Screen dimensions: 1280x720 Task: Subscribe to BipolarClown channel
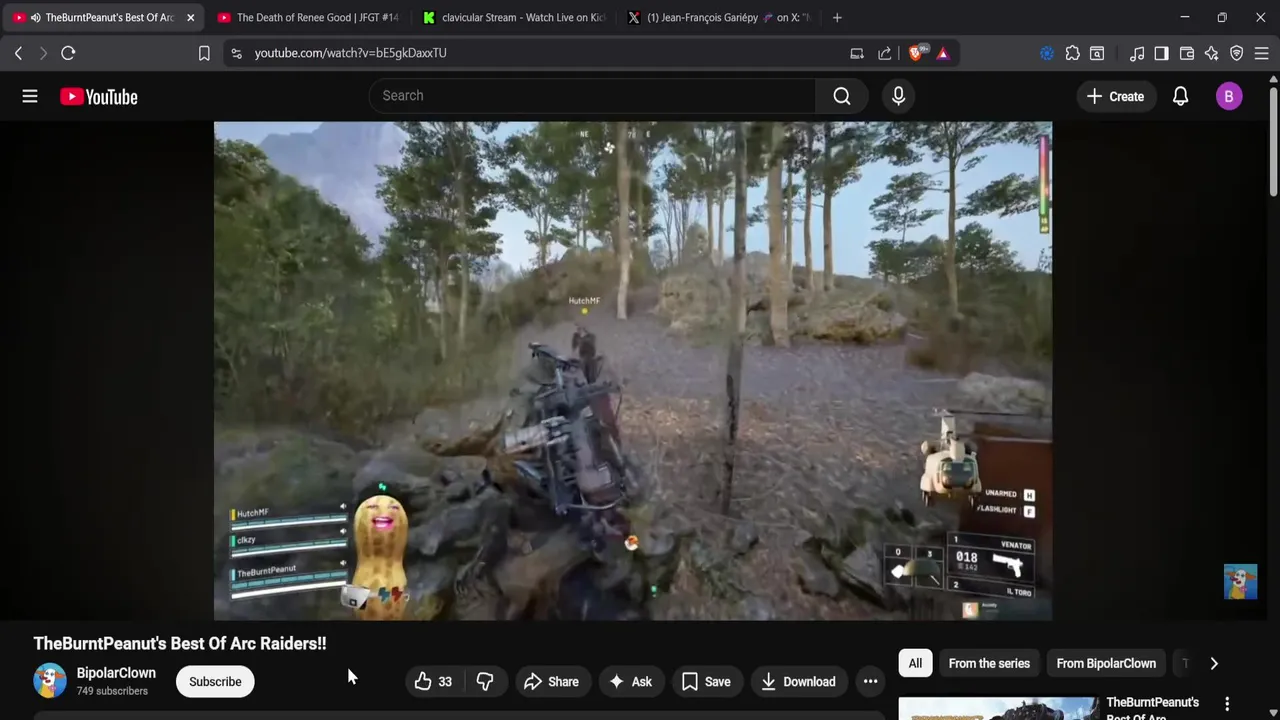tap(215, 682)
